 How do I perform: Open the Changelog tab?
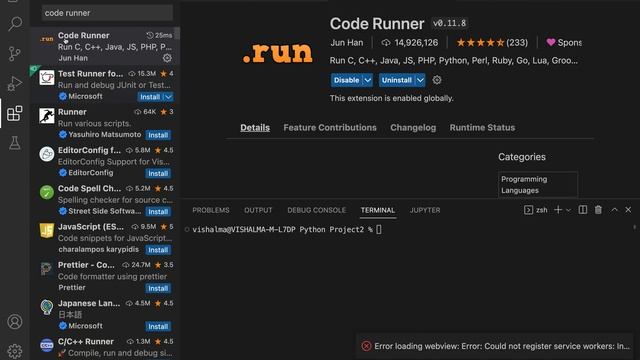[413, 128]
